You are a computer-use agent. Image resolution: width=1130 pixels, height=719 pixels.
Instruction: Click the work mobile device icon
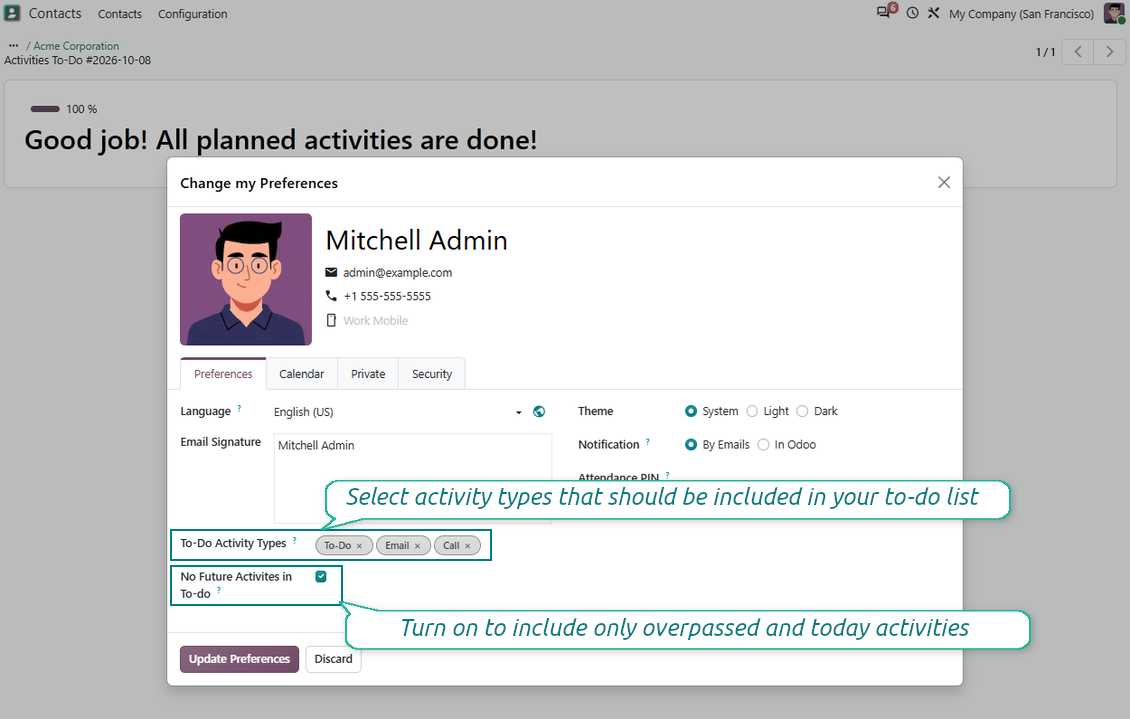[331, 320]
